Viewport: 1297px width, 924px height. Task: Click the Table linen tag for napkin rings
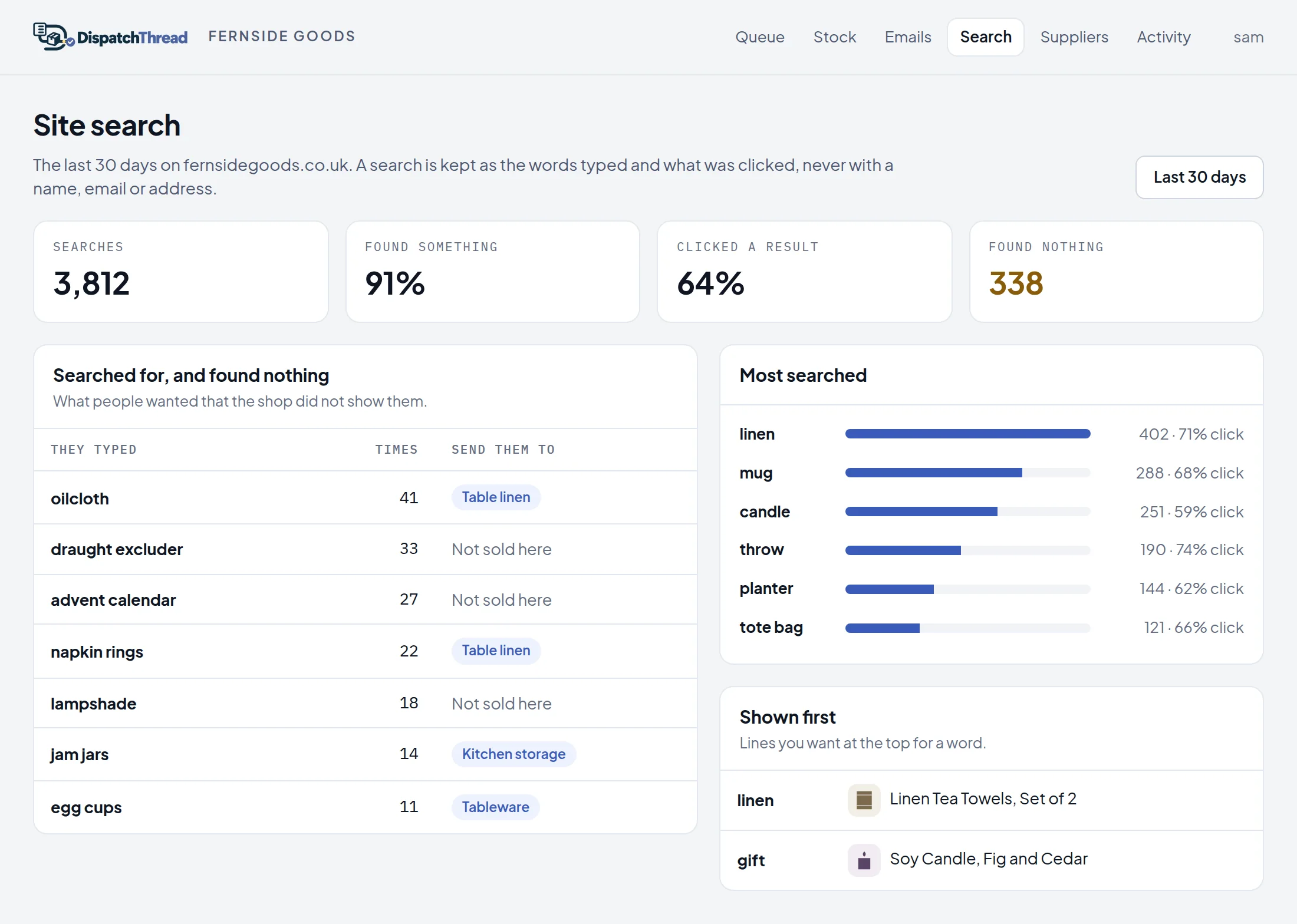pyautogui.click(x=496, y=650)
